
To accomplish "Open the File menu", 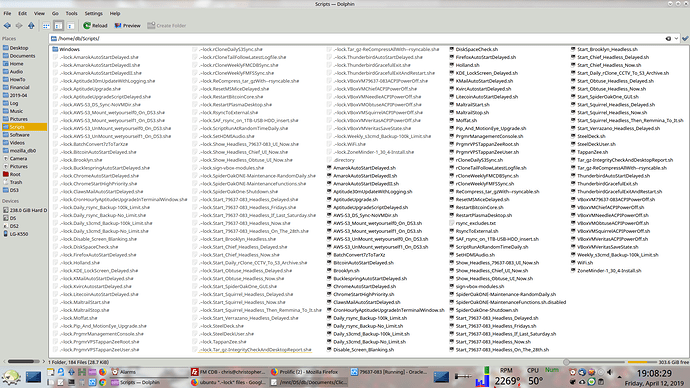I will pyautogui.click(x=7, y=13).
